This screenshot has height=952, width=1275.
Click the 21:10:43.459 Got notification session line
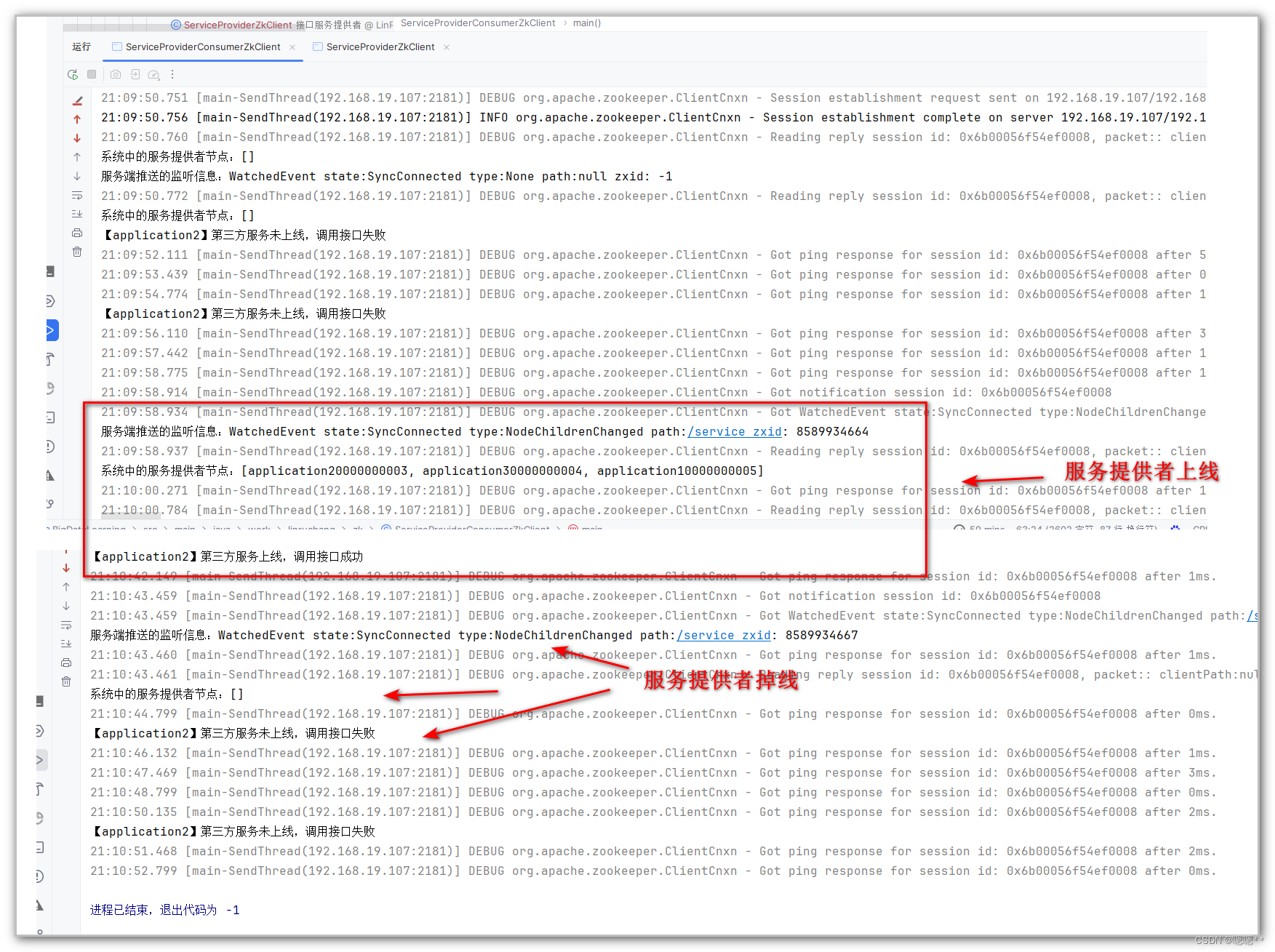[596, 596]
